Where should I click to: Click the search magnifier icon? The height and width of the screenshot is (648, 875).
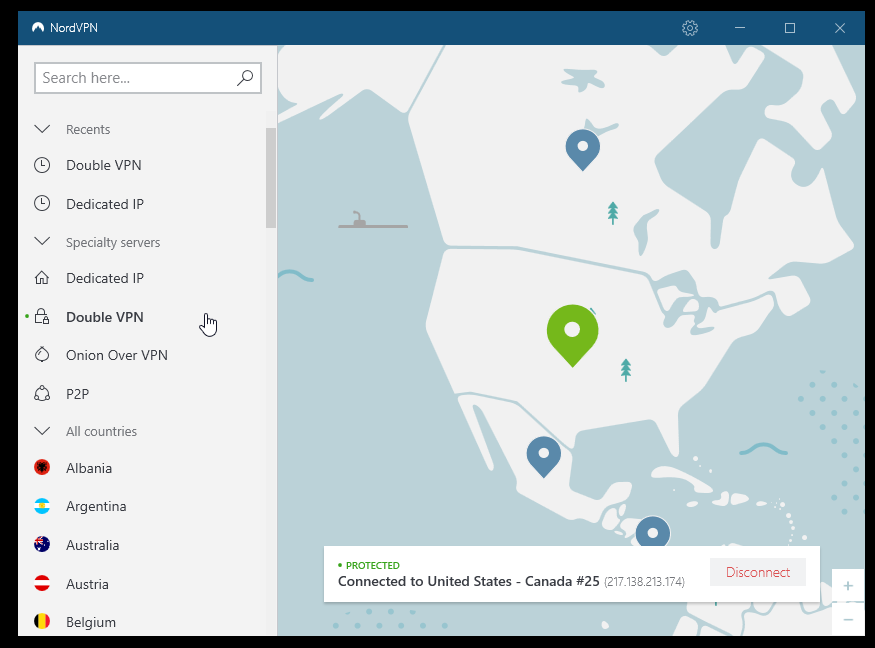click(x=245, y=78)
